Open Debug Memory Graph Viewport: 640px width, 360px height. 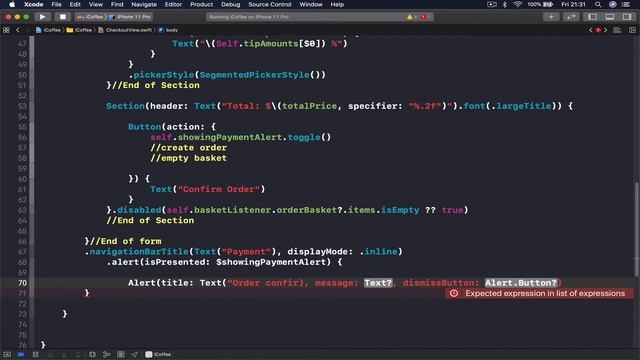[107, 354]
